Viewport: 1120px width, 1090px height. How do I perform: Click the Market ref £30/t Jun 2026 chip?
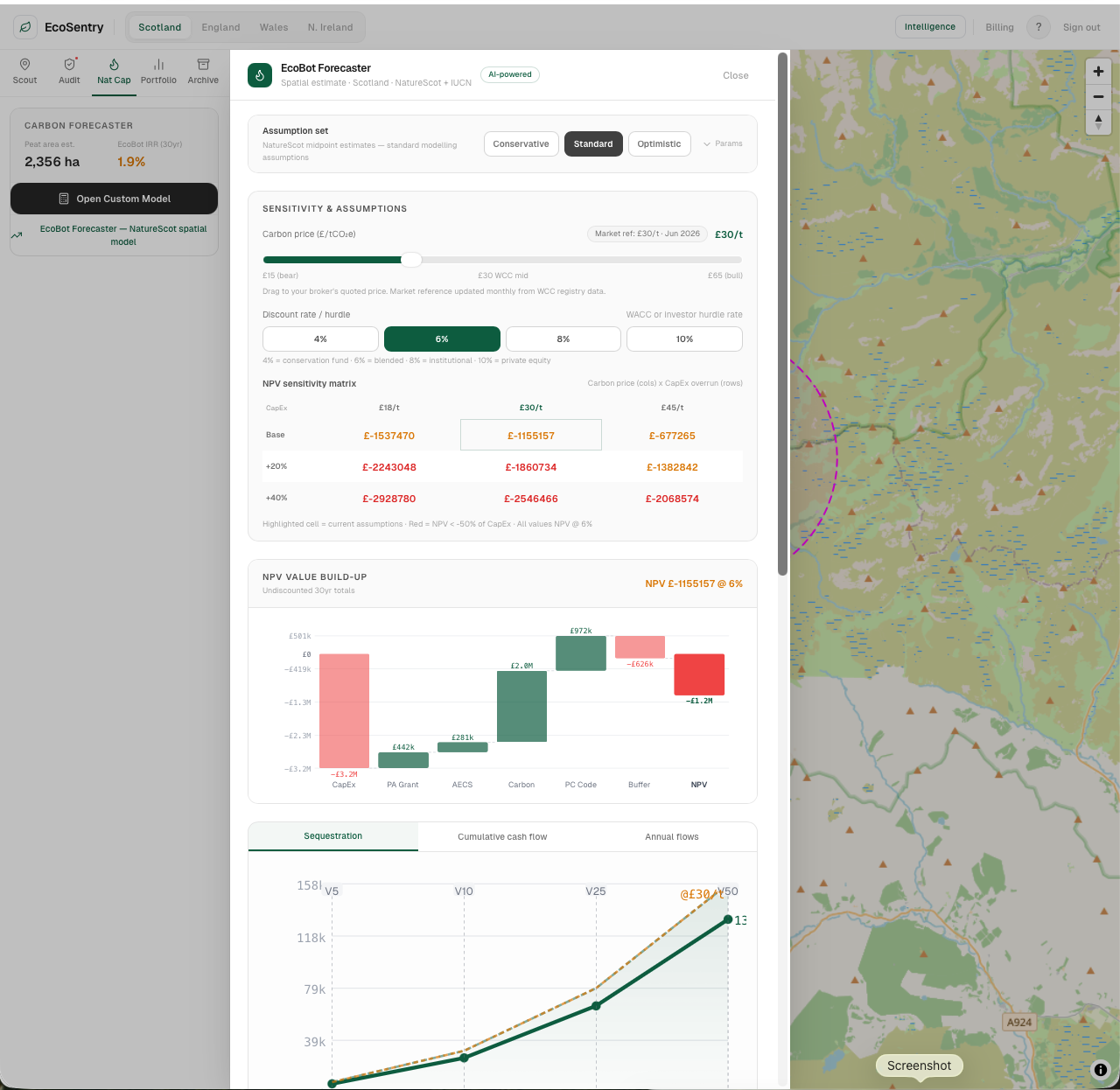click(x=647, y=234)
